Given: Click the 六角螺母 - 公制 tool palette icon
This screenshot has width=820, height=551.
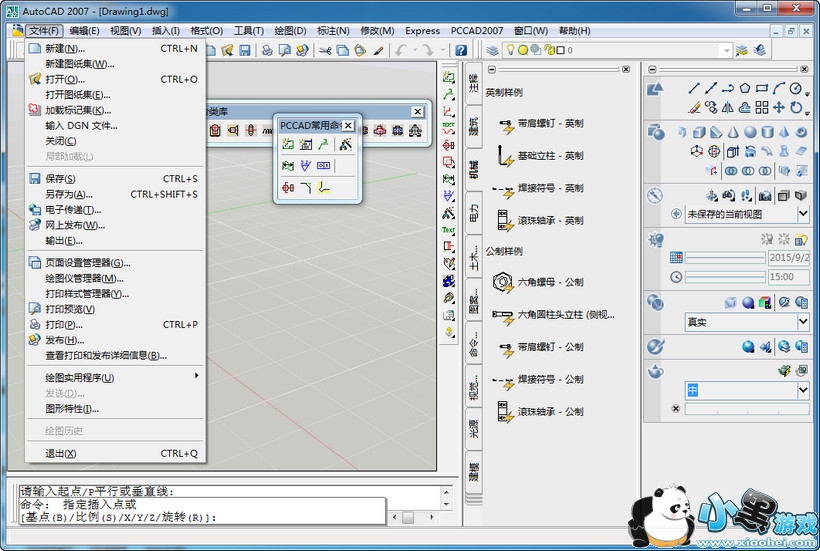Looking at the screenshot, I should click(x=503, y=283).
